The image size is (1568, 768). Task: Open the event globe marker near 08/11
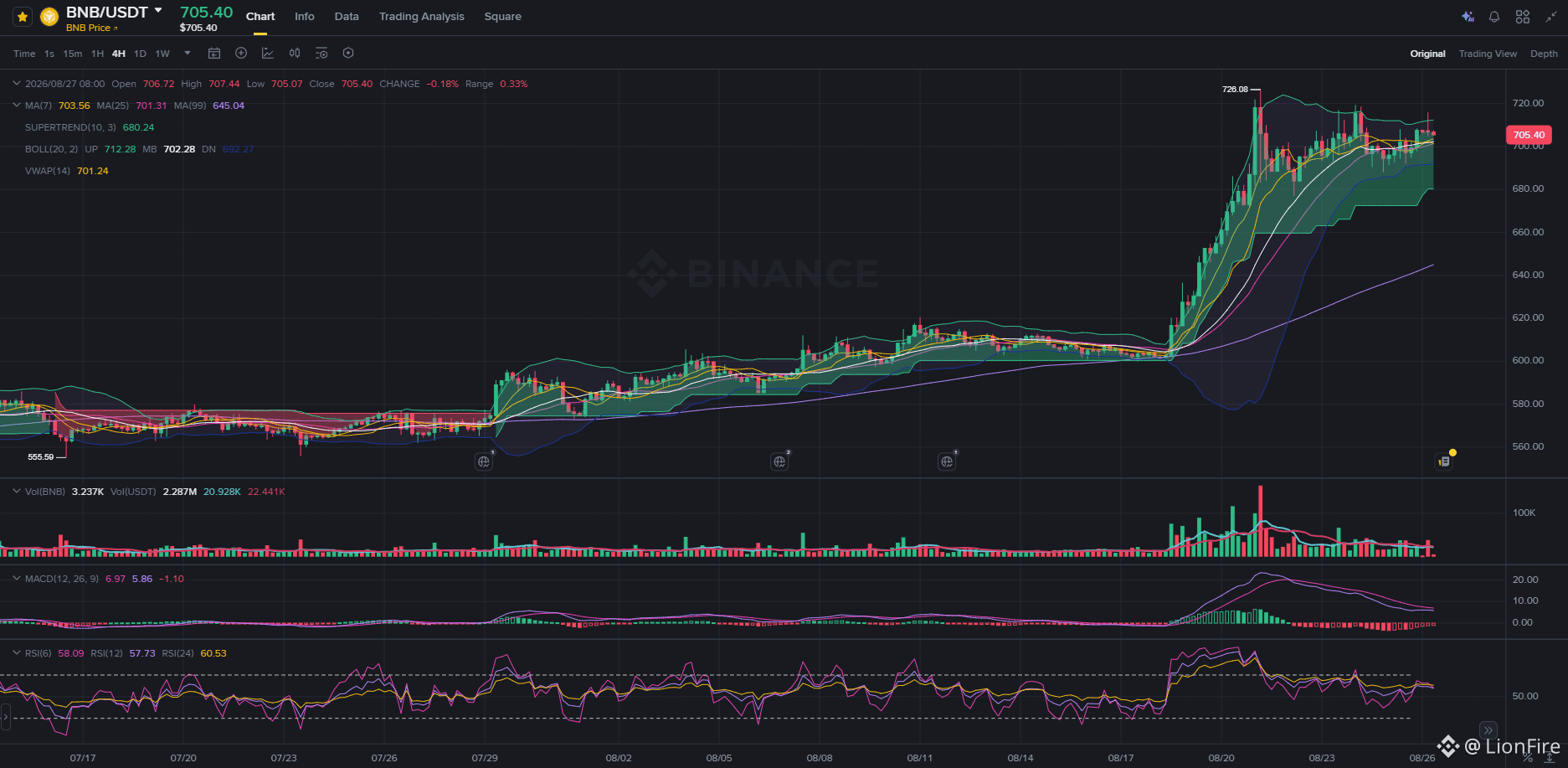(947, 461)
